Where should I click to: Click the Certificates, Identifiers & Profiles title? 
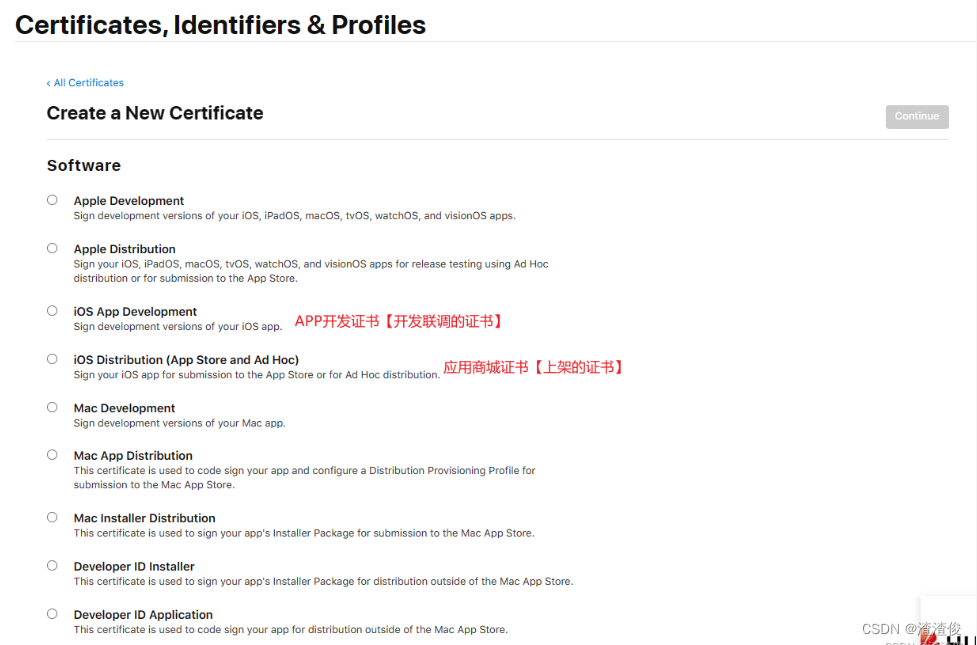221,25
